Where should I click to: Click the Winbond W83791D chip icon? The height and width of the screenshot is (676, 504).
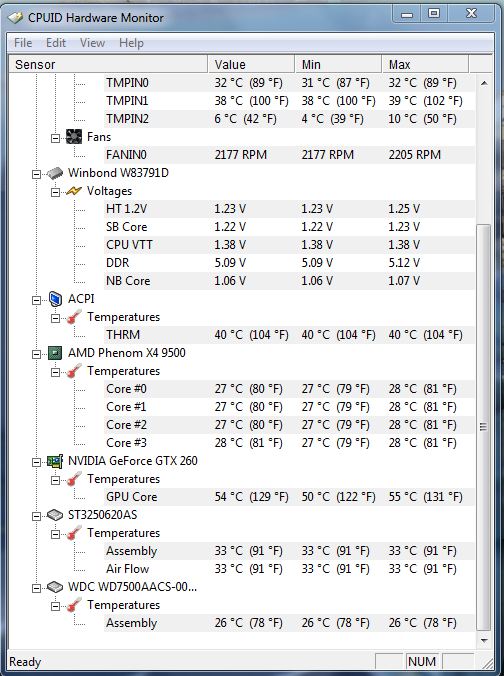(x=55, y=173)
